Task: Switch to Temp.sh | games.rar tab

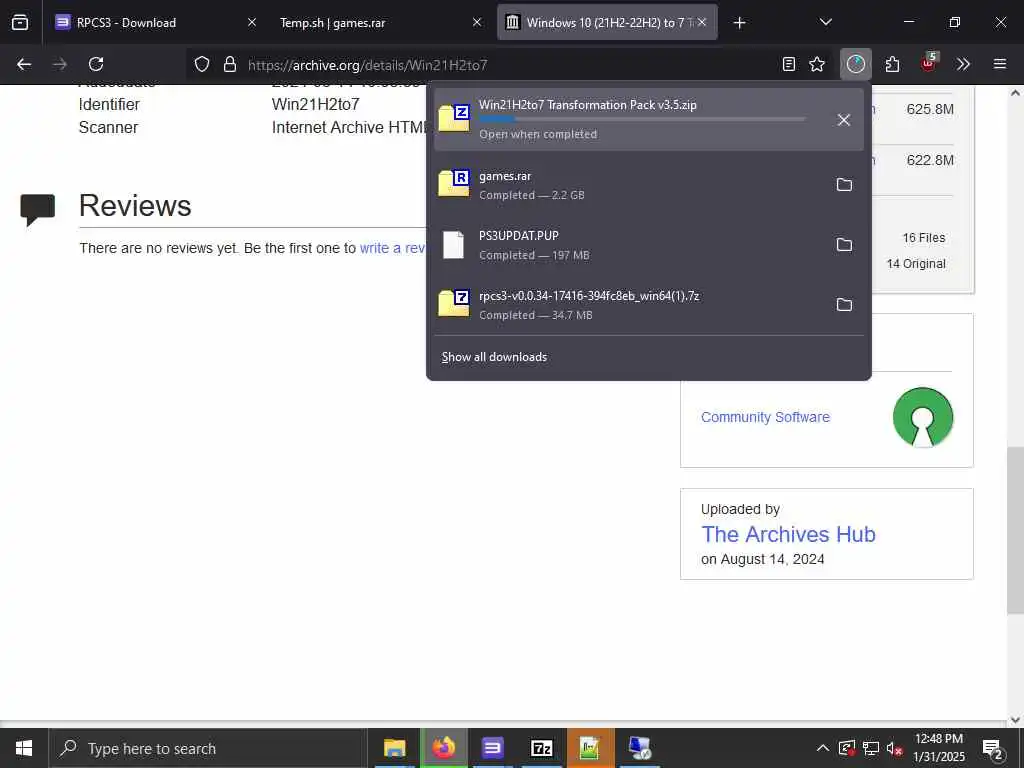Action: [381, 23]
